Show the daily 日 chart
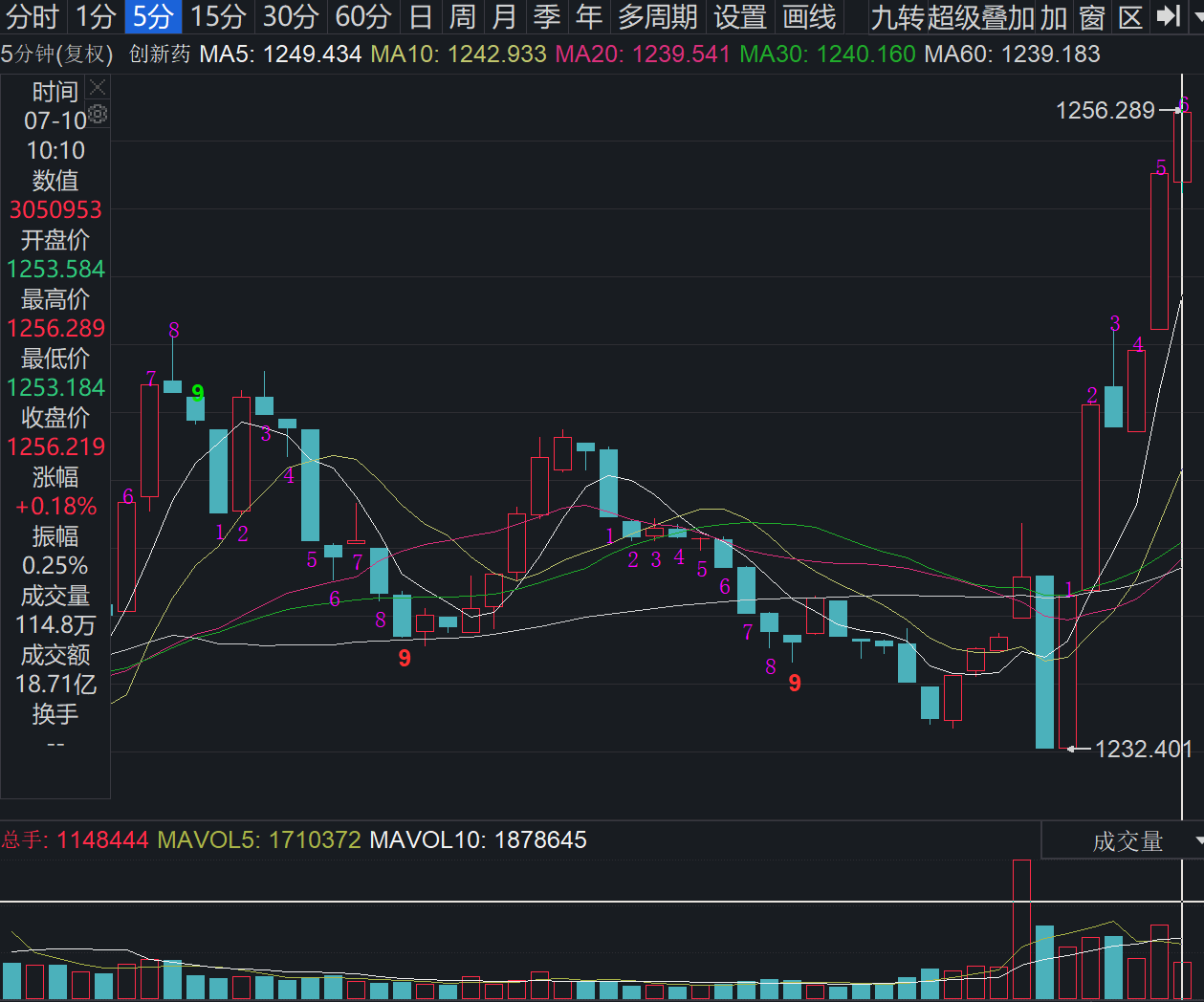 coord(421,16)
